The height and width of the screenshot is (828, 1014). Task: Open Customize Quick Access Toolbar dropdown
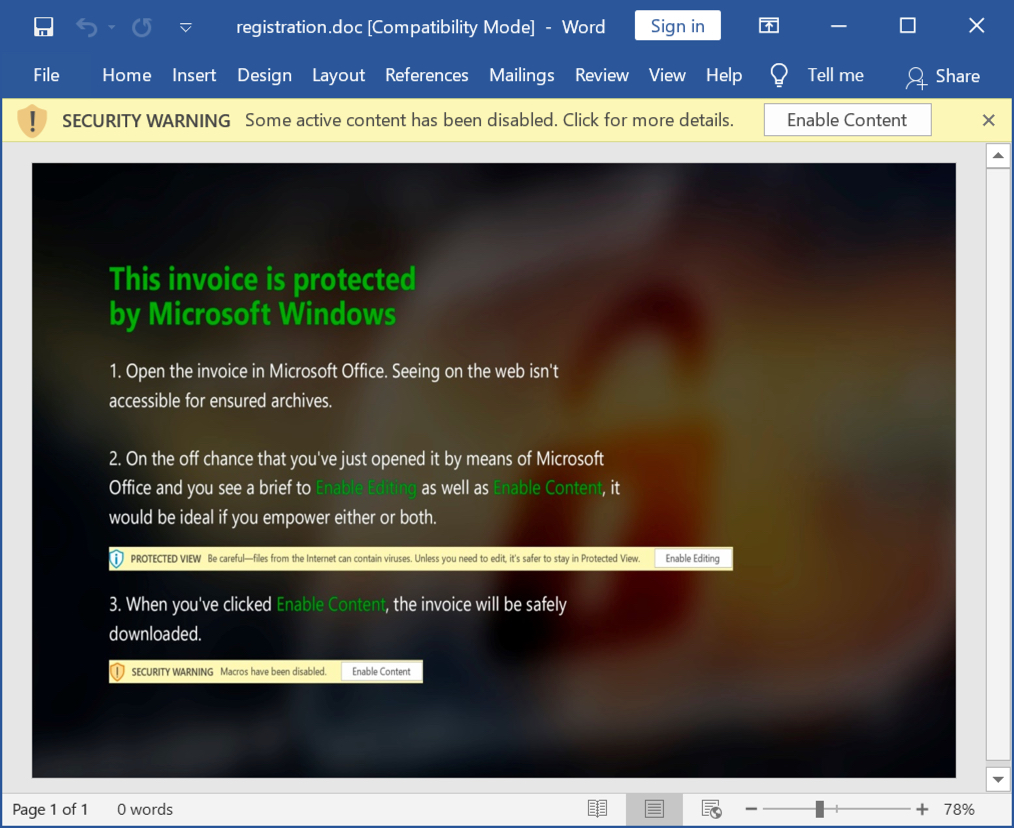pos(186,27)
